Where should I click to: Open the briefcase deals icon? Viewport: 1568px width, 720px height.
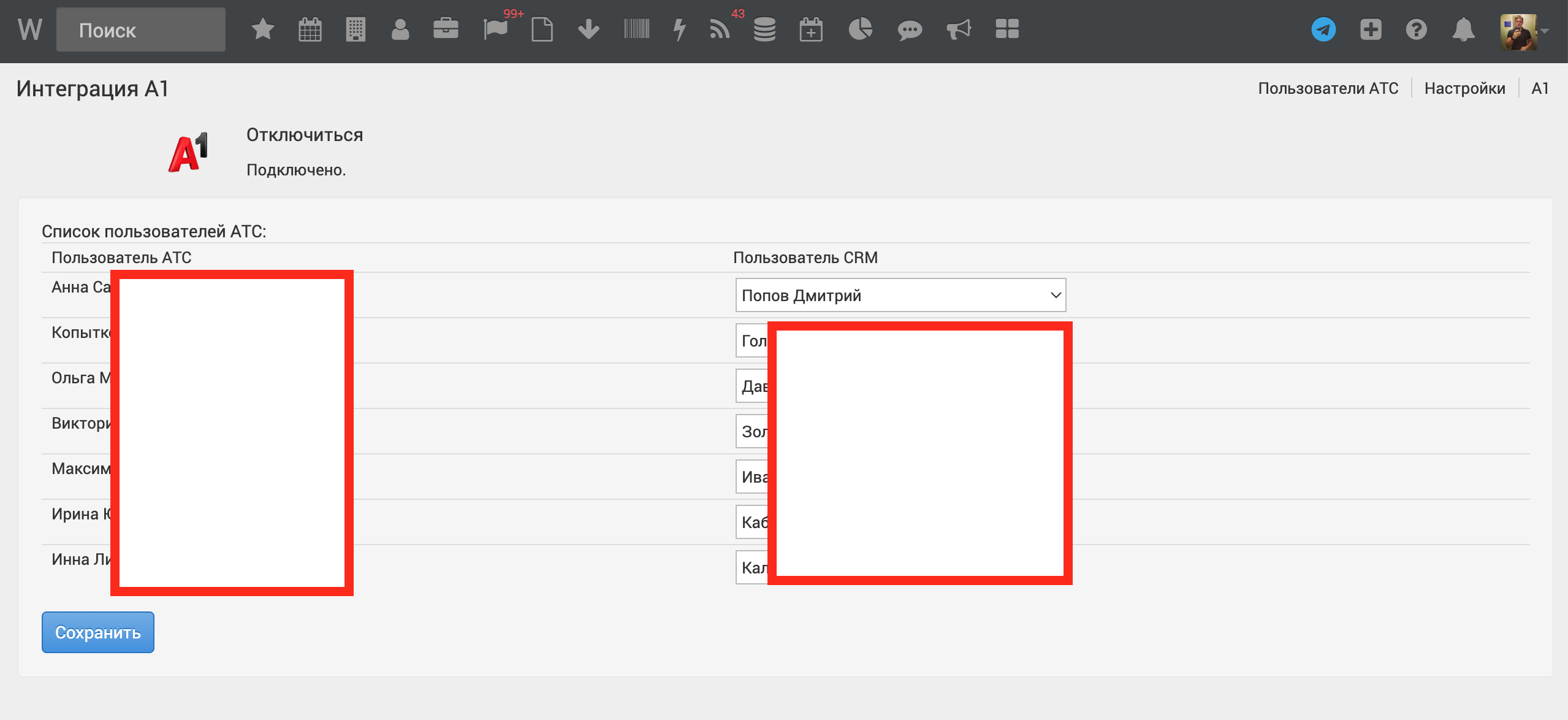pyautogui.click(x=446, y=29)
